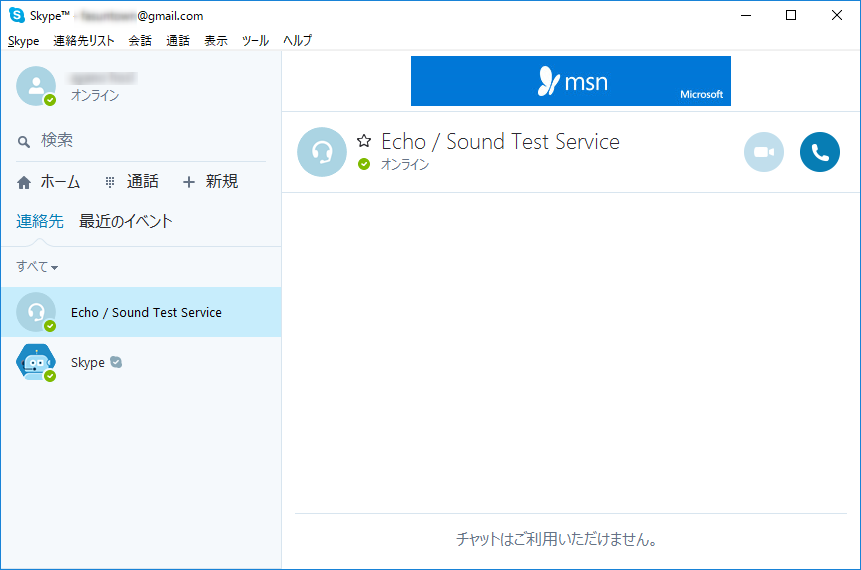This screenshot has height=570, width=861.
Task: Open the 表示 menu
Action: [x=216, y=41]
